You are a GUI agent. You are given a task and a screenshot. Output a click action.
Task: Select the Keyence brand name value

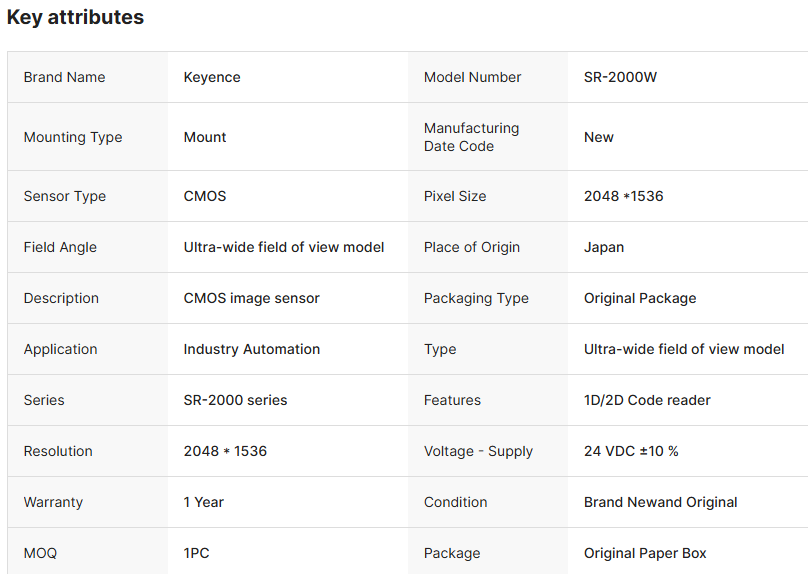tap(212, 77)
